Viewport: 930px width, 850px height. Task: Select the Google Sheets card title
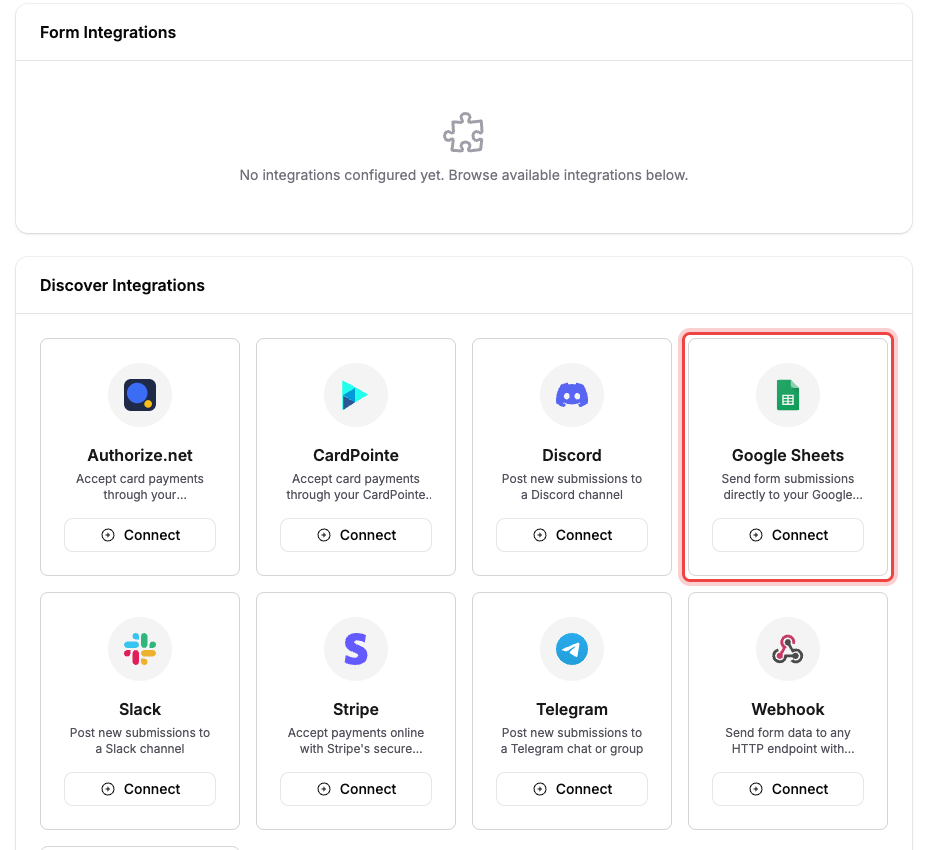pyautogui.click(x=788, y=455)
